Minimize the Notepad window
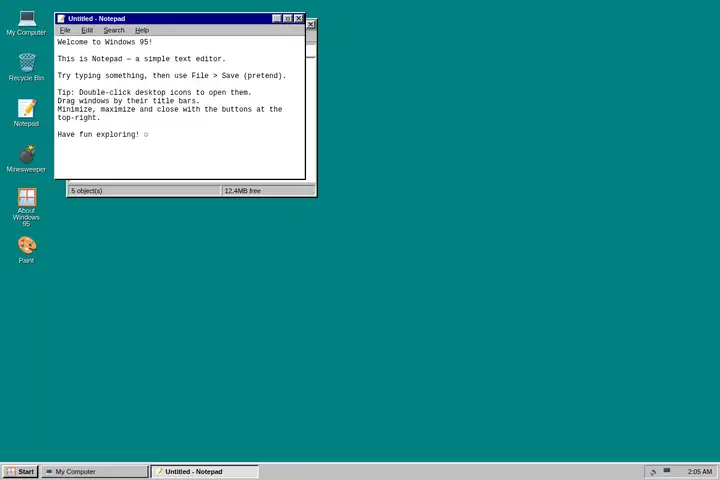The height and width of the screenshot is (480, 720). [x=276, y=19]
